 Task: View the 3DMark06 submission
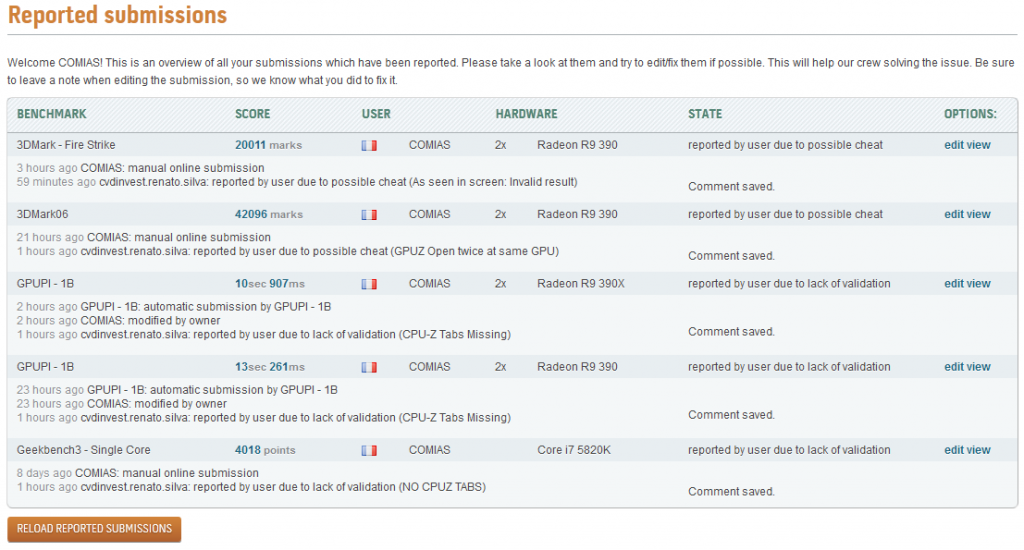[978, 214]
